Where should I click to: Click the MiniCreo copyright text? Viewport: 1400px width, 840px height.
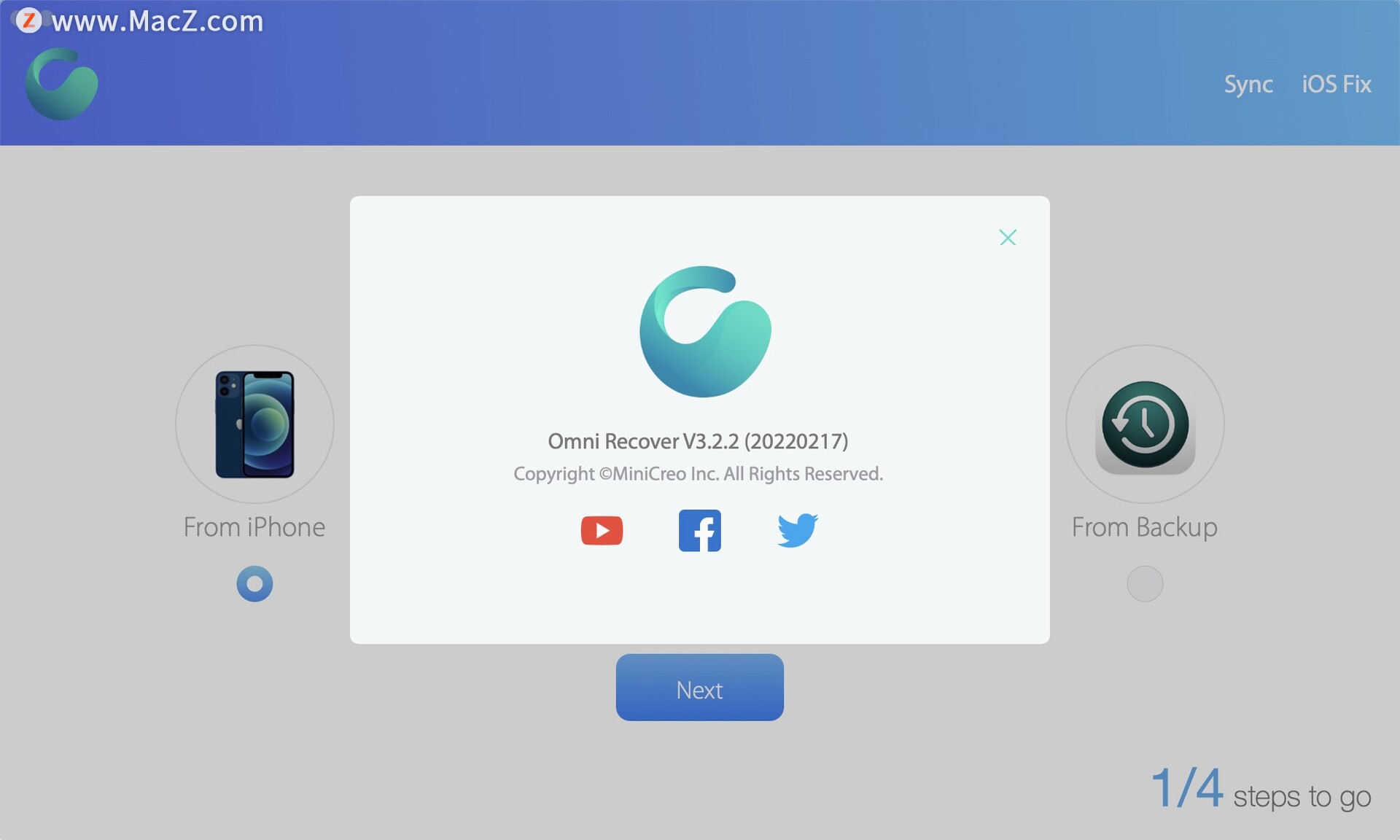click(698, 474)
